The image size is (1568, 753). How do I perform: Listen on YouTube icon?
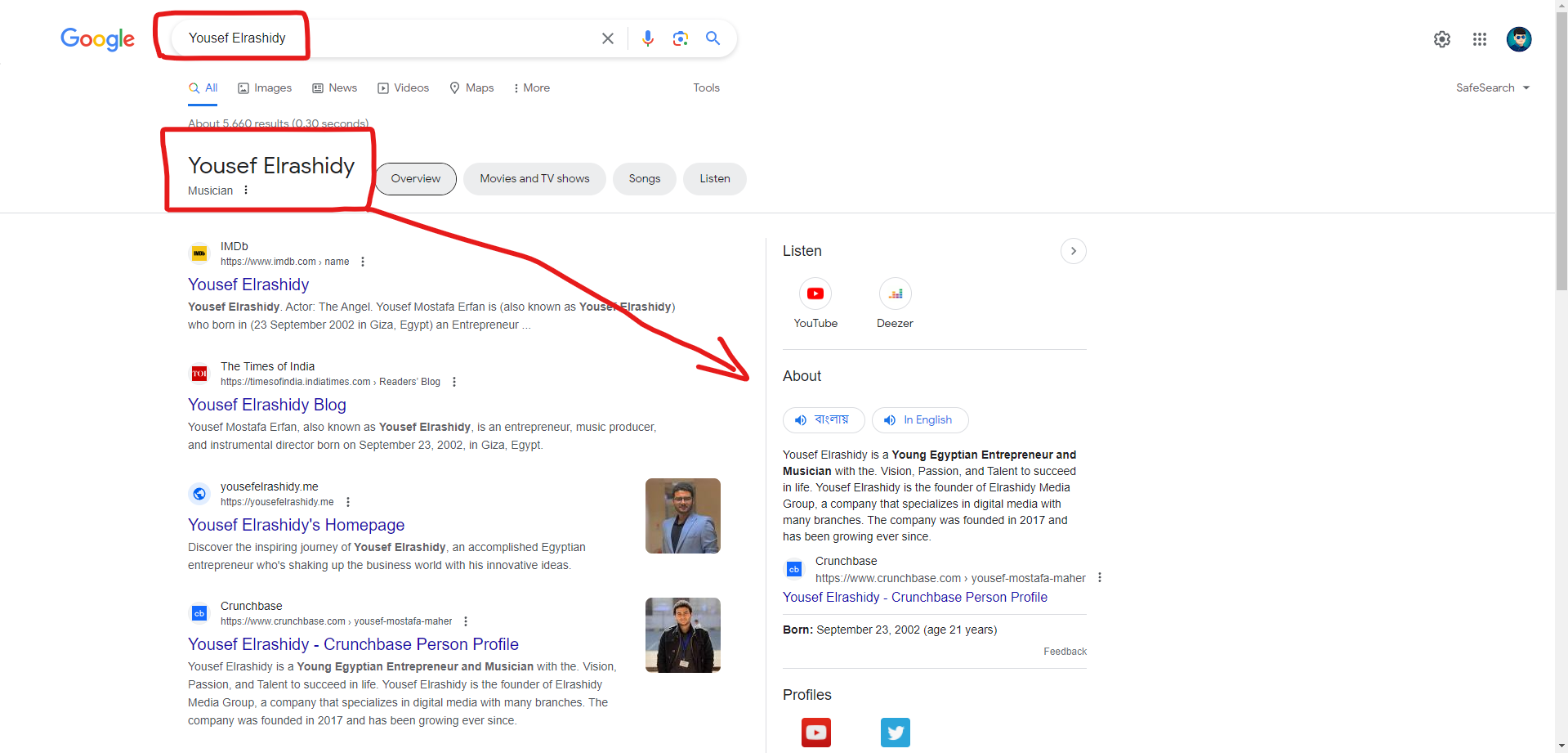[x=815, y=294]
